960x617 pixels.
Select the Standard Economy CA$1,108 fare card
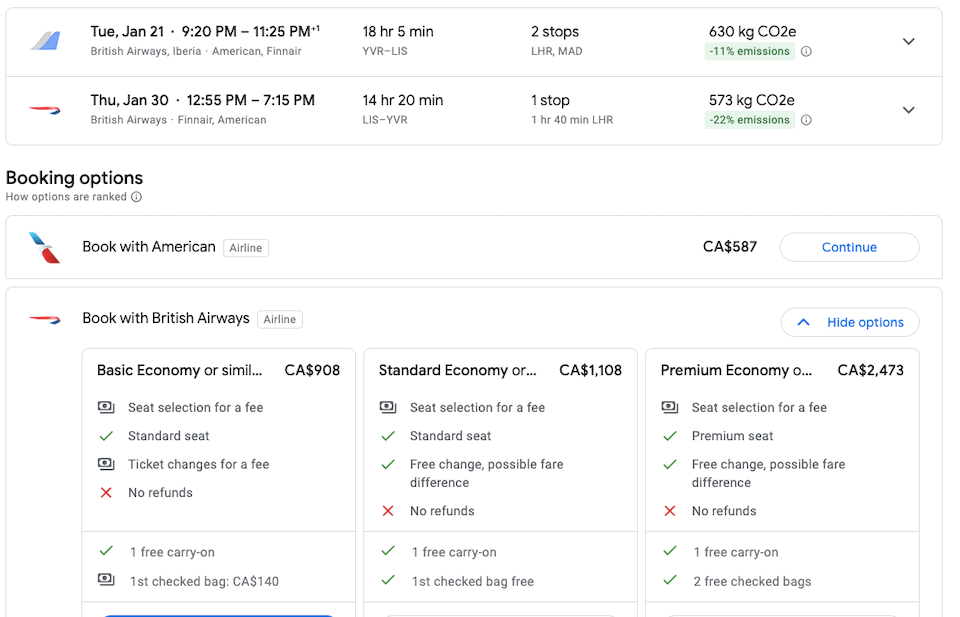coord(500,482)
